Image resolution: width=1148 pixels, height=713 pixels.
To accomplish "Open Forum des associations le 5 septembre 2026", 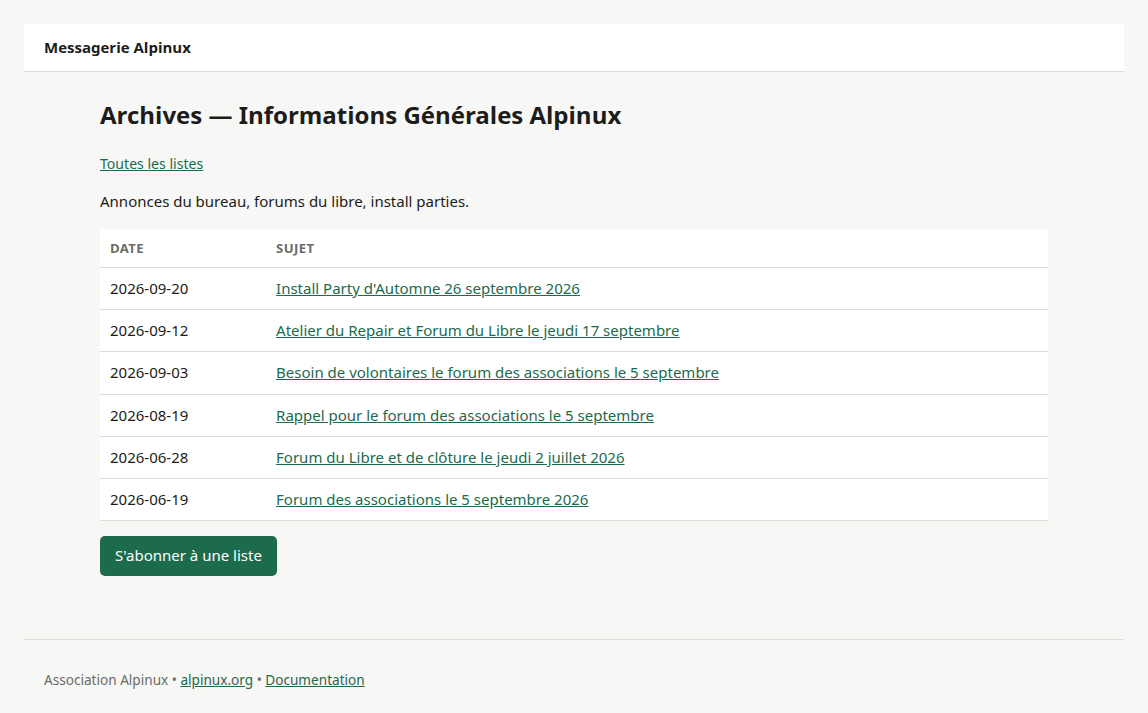I will [x=432, y=500].
